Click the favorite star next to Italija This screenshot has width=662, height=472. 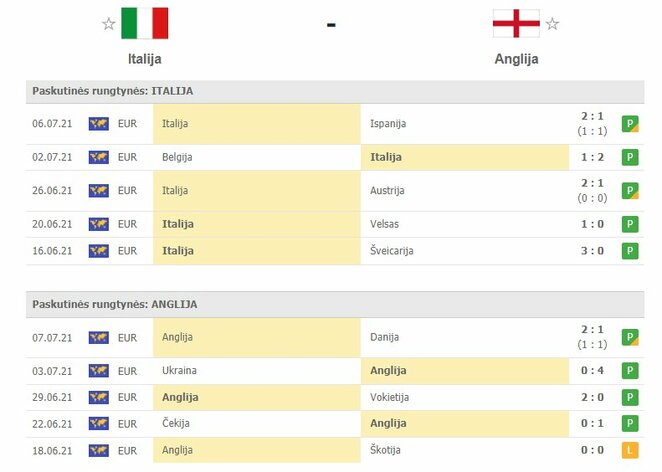pyautogui.click(x=109, y=24)
